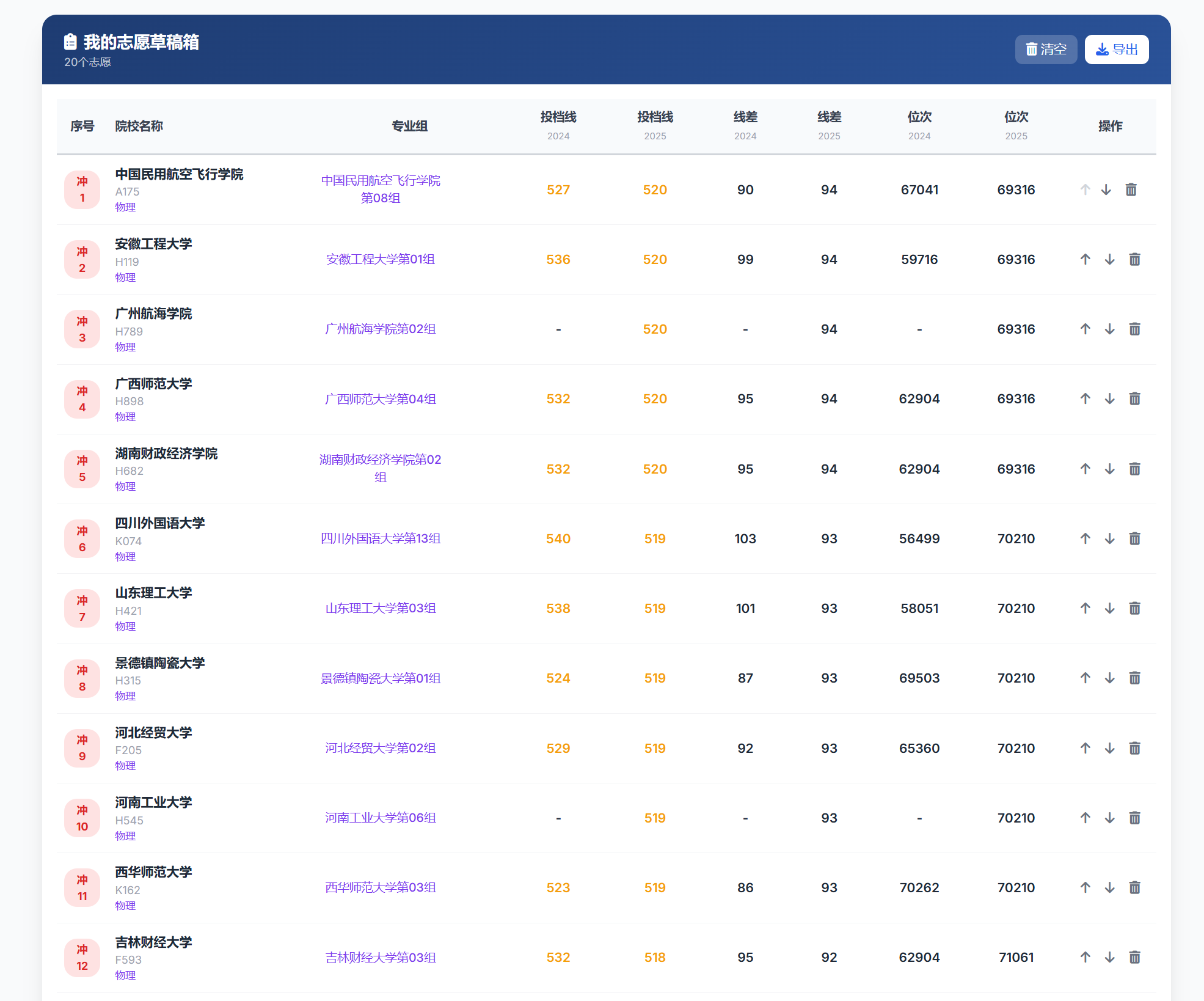Screen dimensions: 1204x1001
Task: Delete the 吉林财经大学 entry
Action: (1135, 958)
